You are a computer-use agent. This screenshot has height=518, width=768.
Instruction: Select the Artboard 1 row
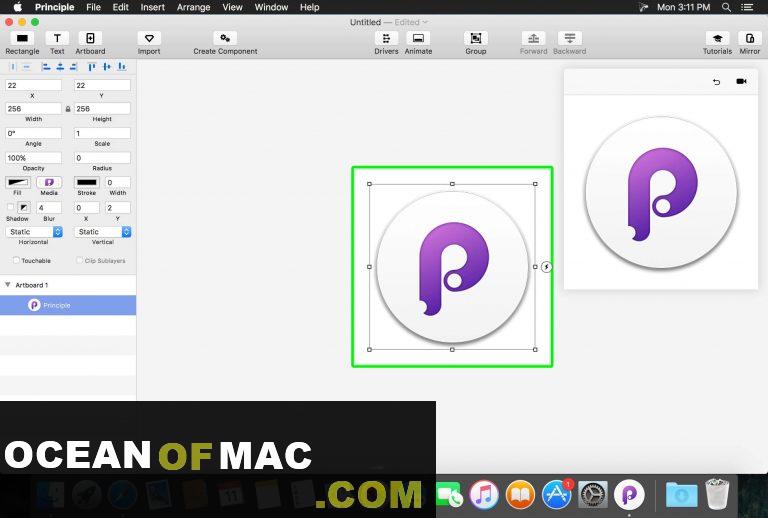[68, 285]
